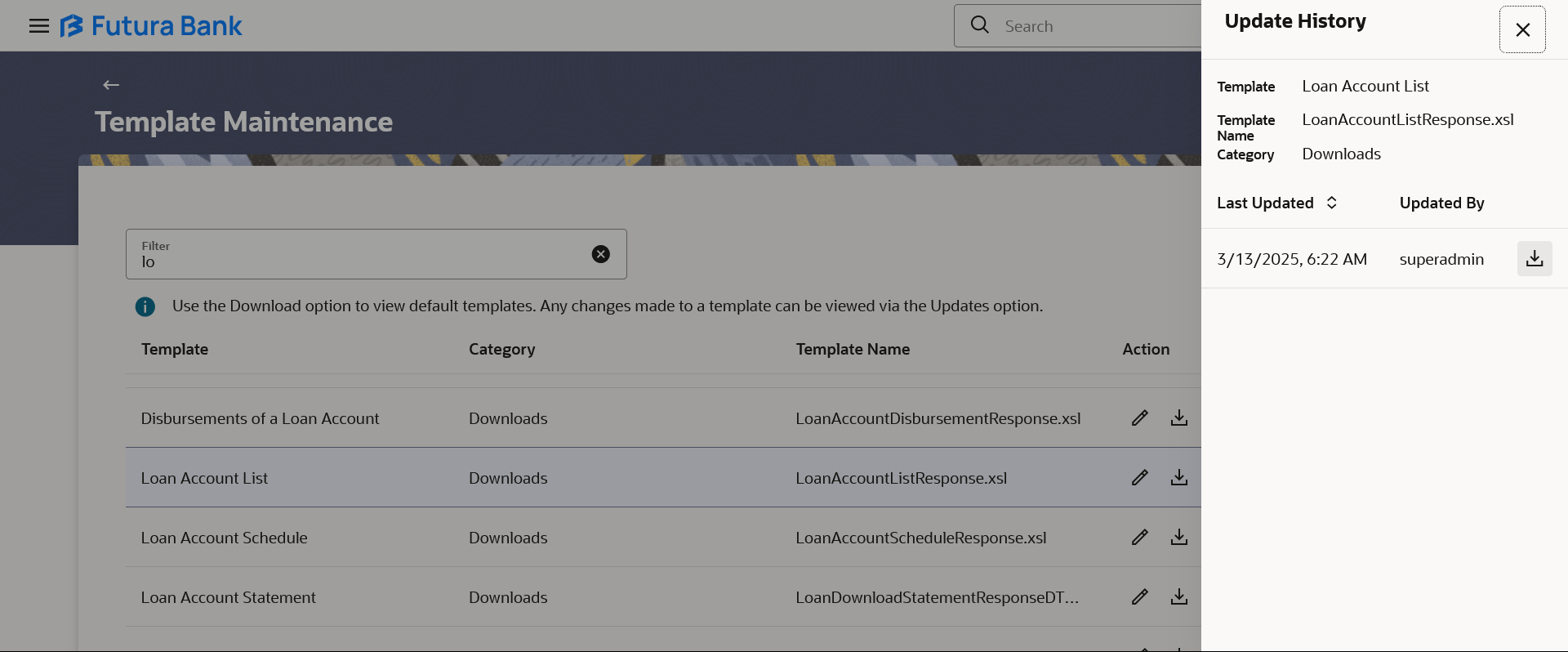Click 'LoanAccountListResponse.xsl' in the table
1568x652 pixels.
click(x=902, y=478)
